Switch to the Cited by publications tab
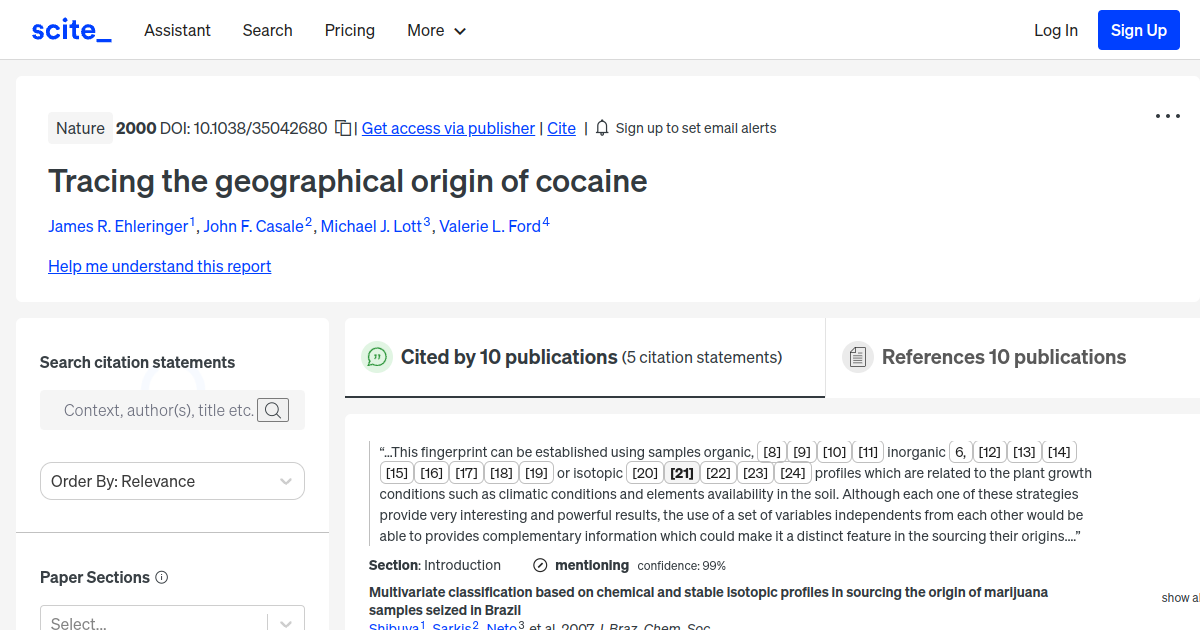The image size is (1200, 630). [x=508, y=357]
